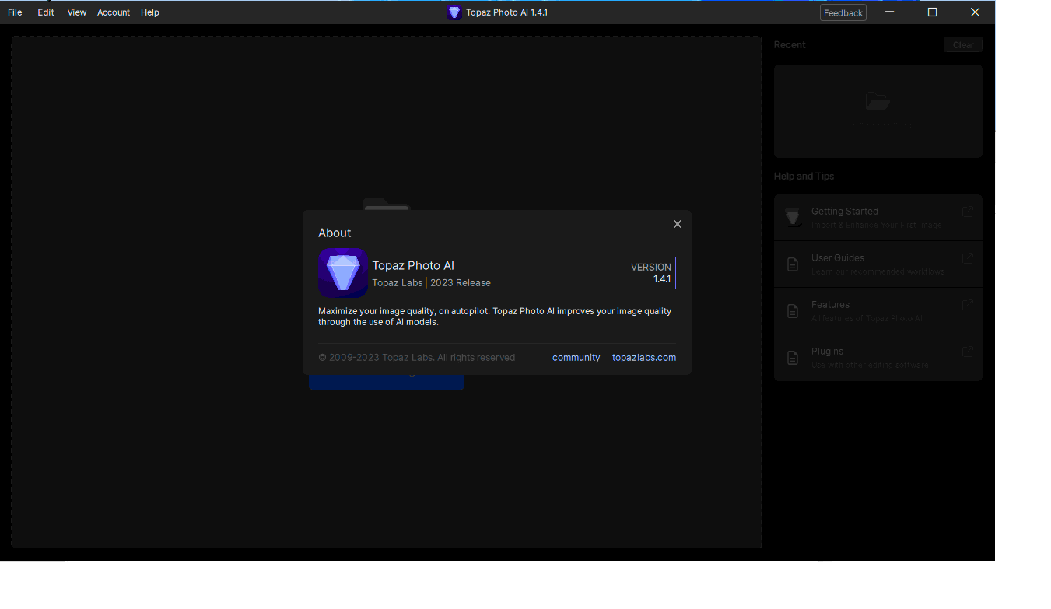Viewport: 1051px width, 609px height.
Task: Click the About dialog title
Action: tap(334, 232)
